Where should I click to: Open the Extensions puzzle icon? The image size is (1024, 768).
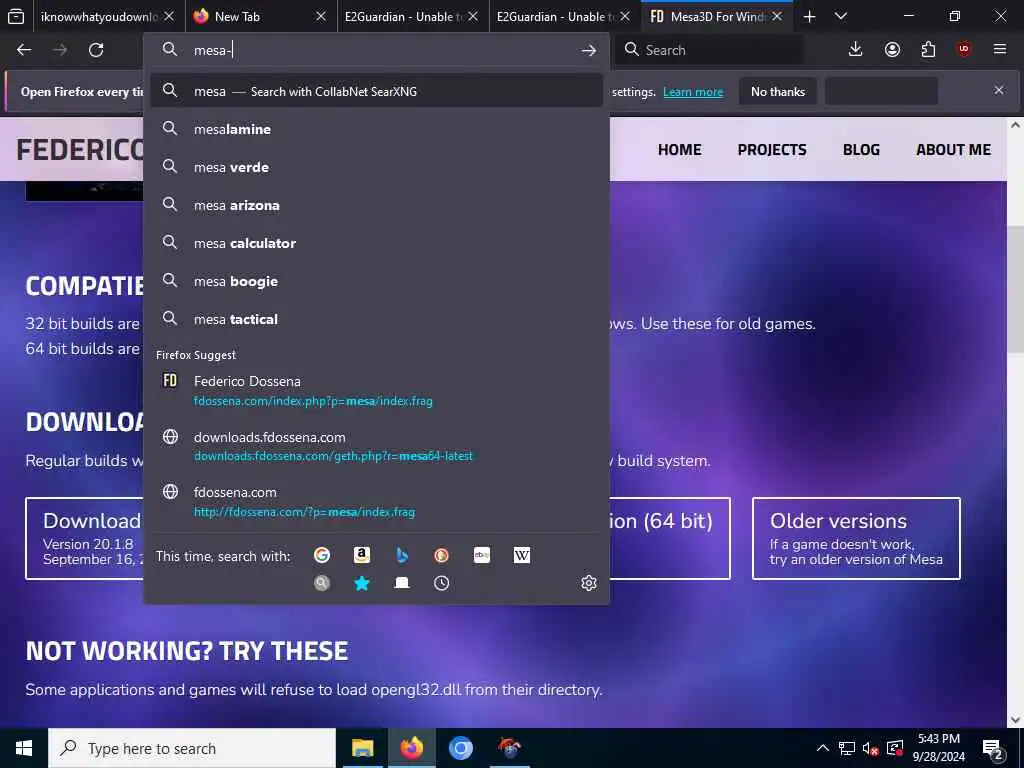[x=928, y=50]
